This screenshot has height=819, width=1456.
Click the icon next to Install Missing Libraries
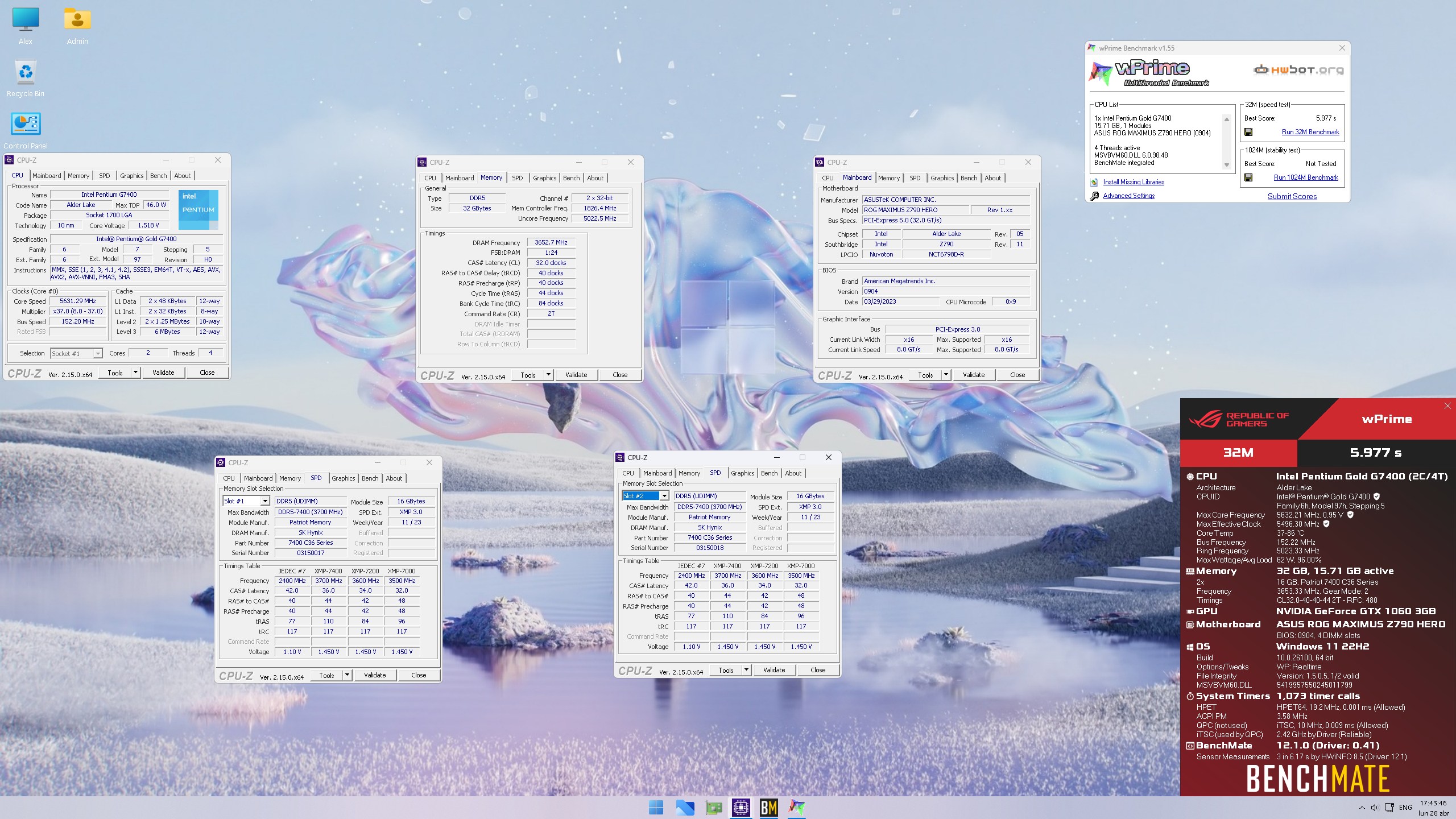[x=1094, y=183]
